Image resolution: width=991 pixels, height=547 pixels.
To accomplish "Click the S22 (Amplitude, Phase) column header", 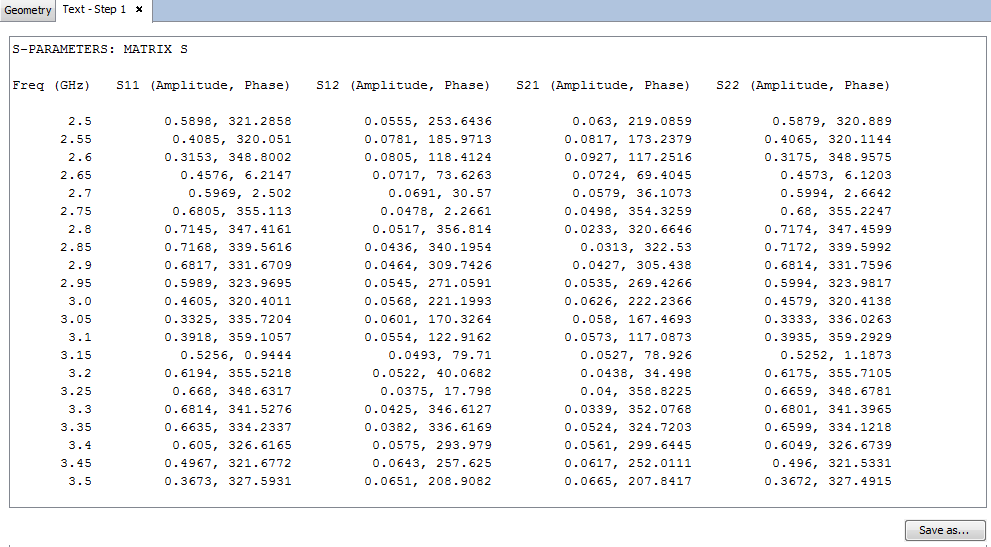I will point(803,85).
